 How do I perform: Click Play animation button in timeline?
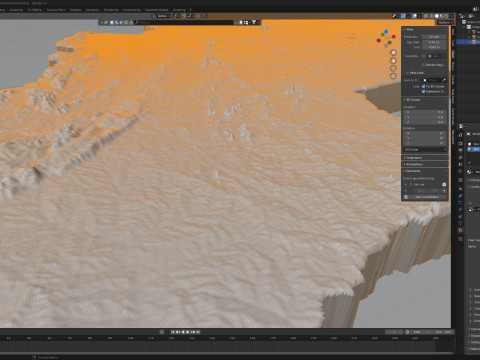tap(188, 332)
